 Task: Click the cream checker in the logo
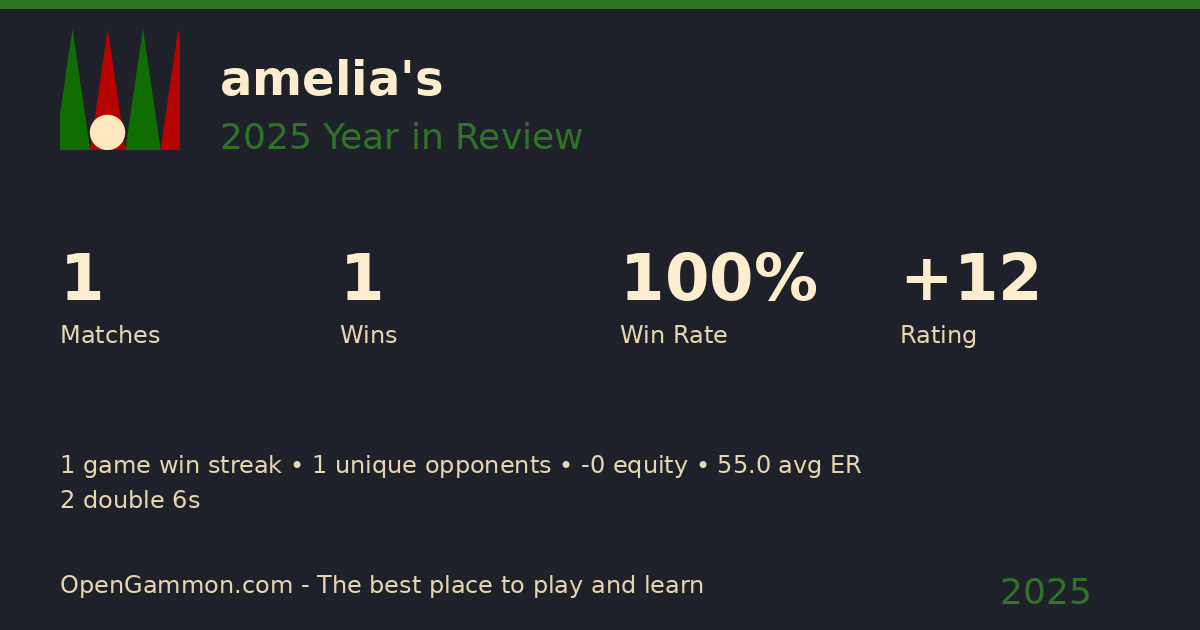pyautogui.click(x=107, y=132)
